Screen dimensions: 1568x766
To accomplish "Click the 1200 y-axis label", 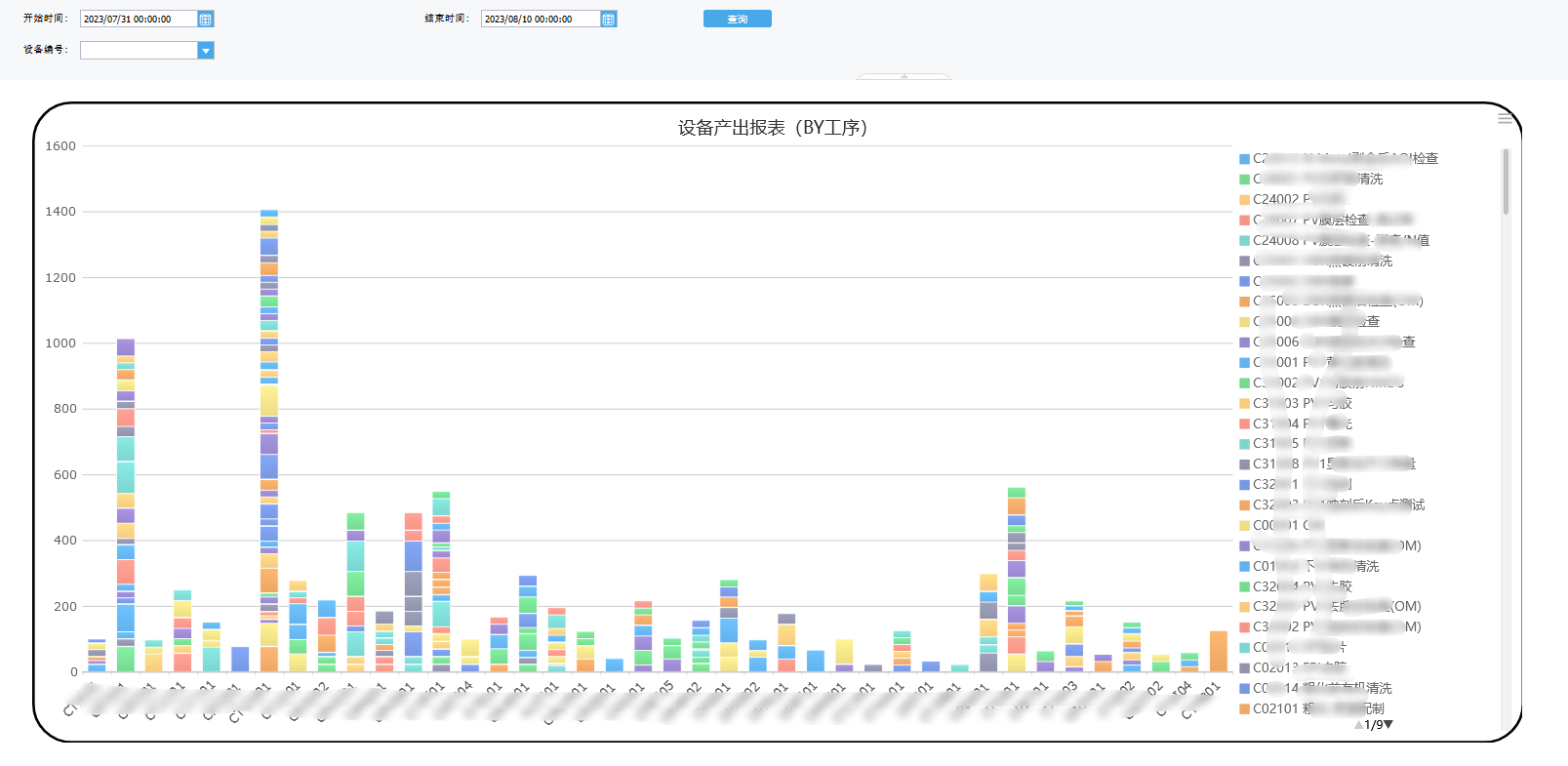I will (60, 278).
